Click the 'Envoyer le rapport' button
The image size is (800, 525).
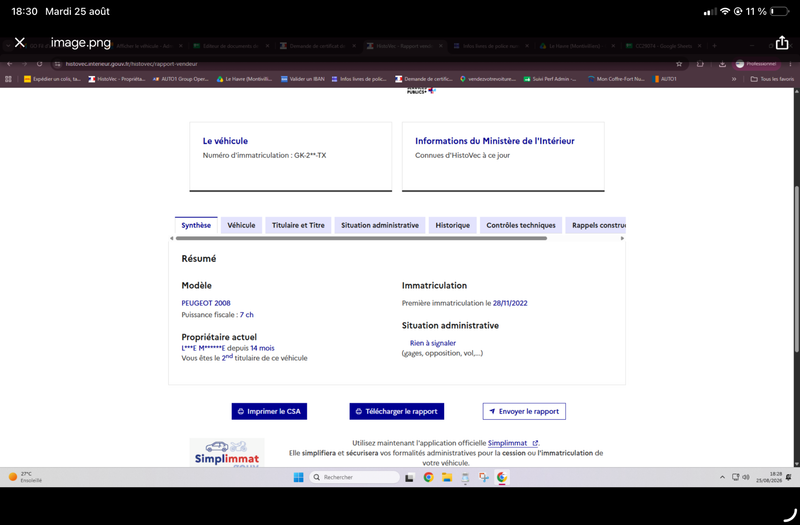(524, 411)
